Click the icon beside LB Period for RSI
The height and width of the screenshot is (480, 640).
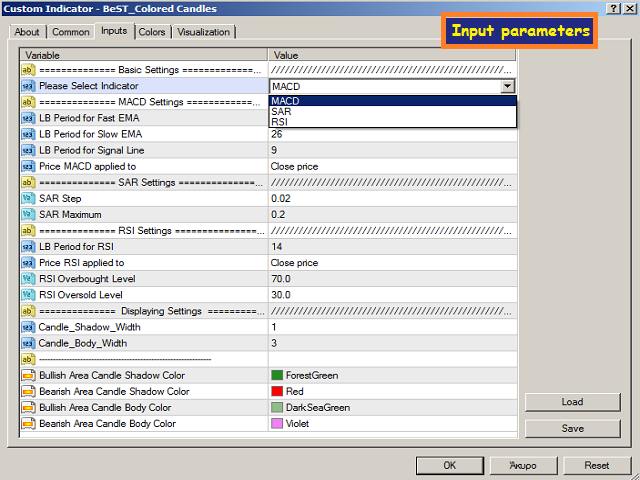coord(28,246)
